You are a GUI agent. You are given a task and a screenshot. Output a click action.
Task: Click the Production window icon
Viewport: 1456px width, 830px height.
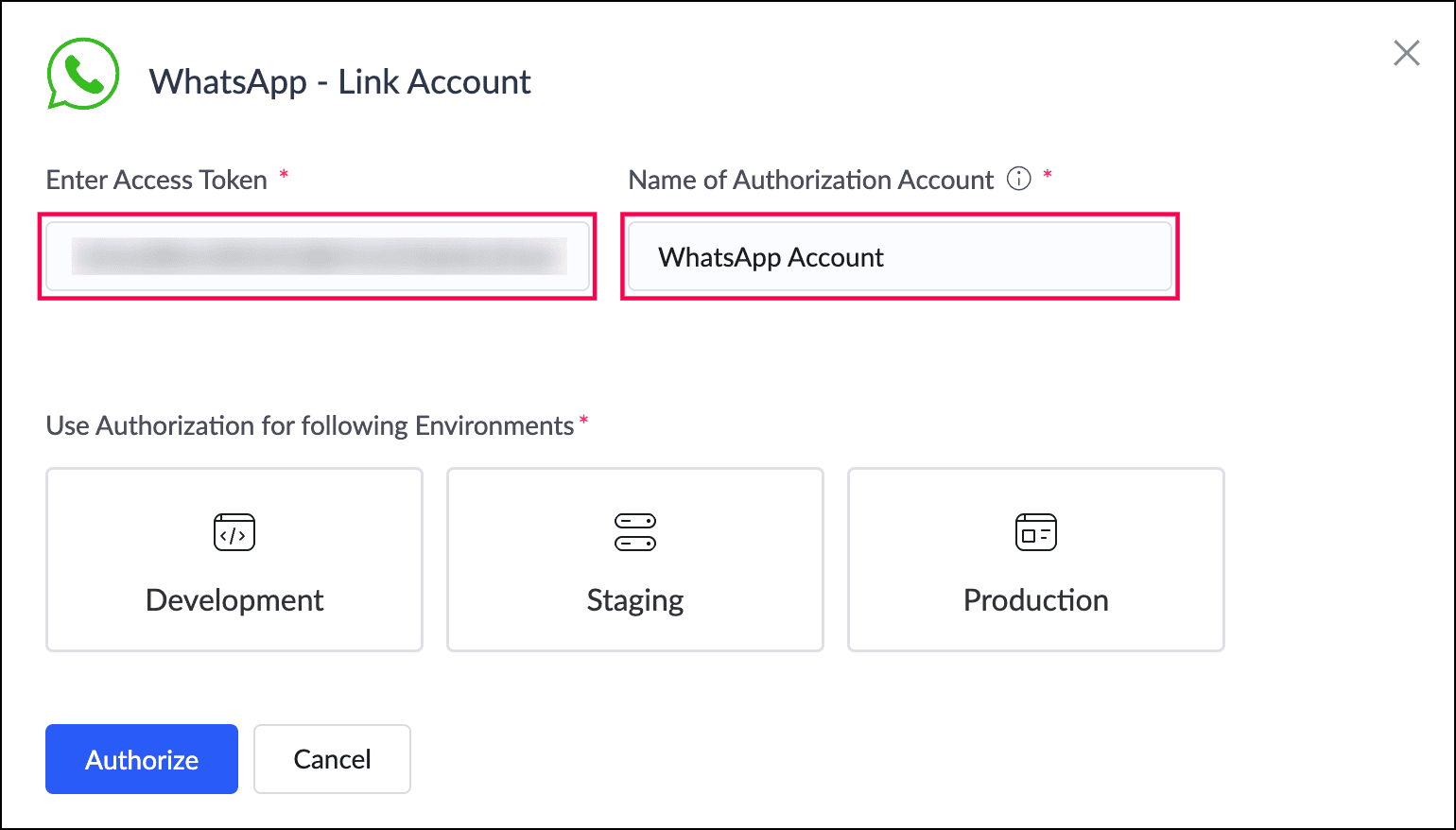click(x=1035, y=532)
